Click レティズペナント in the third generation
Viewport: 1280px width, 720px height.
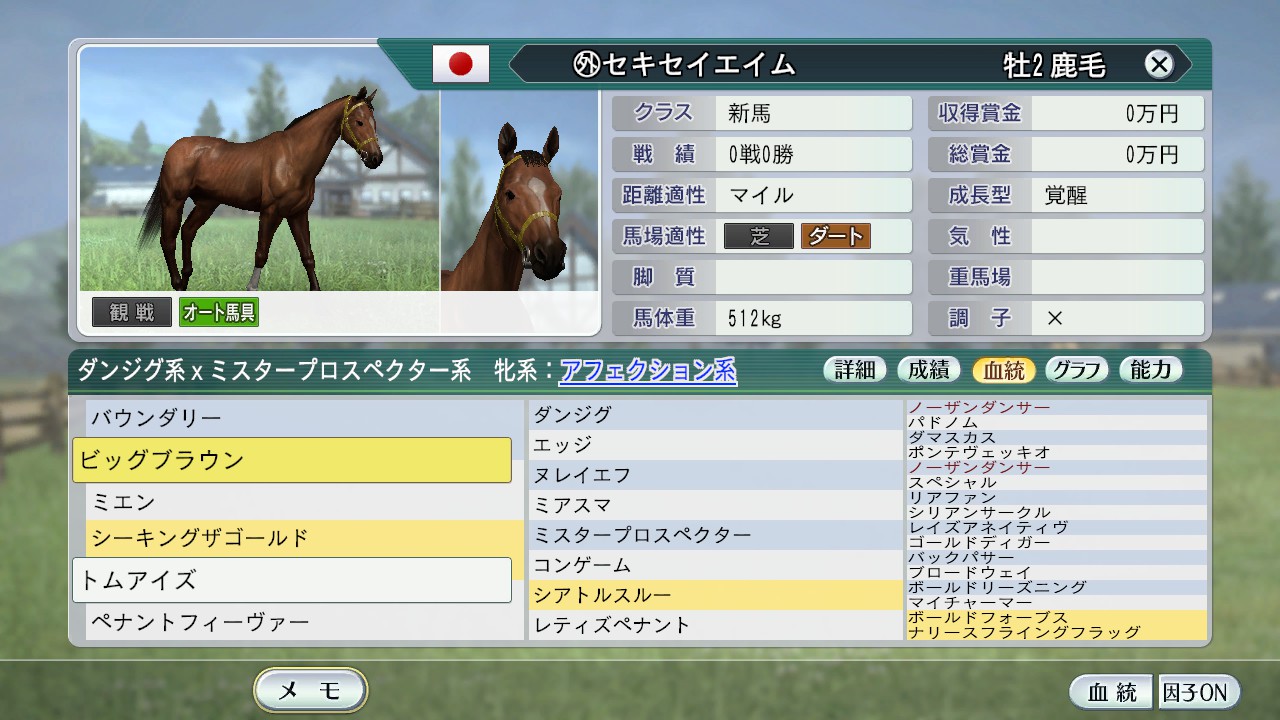click(716, 624)
